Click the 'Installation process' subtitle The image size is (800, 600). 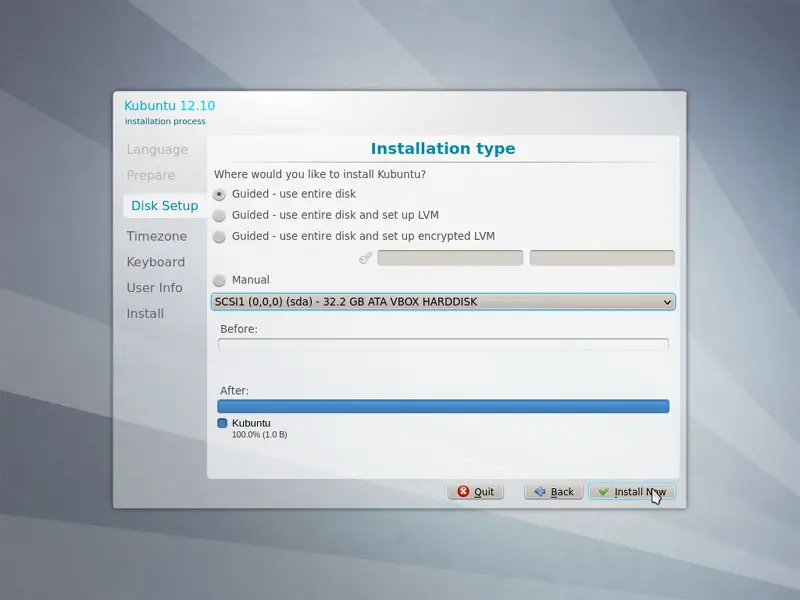[x=165, y=121]
